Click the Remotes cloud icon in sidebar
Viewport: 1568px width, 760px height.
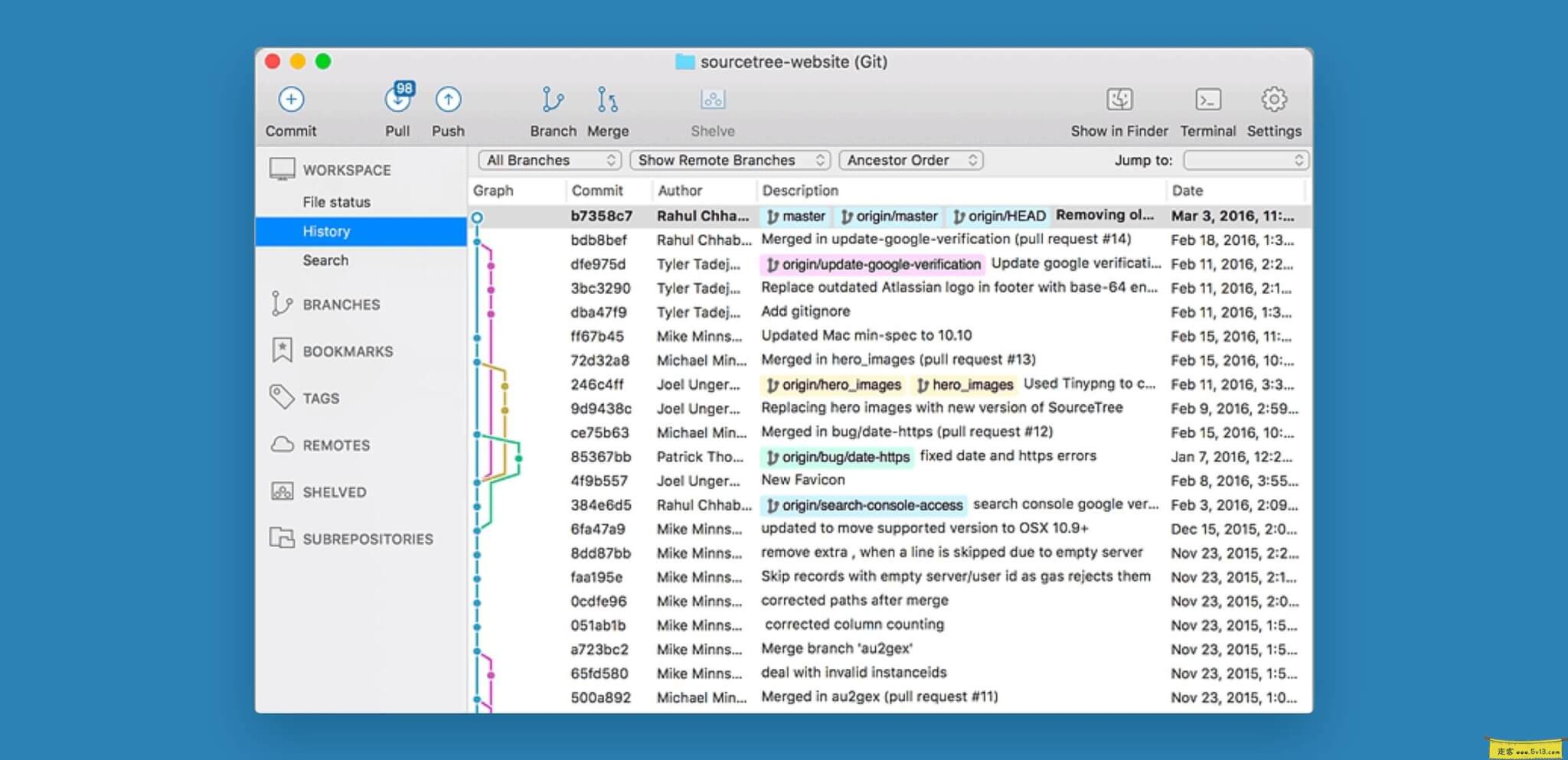[x=283, y=445]
